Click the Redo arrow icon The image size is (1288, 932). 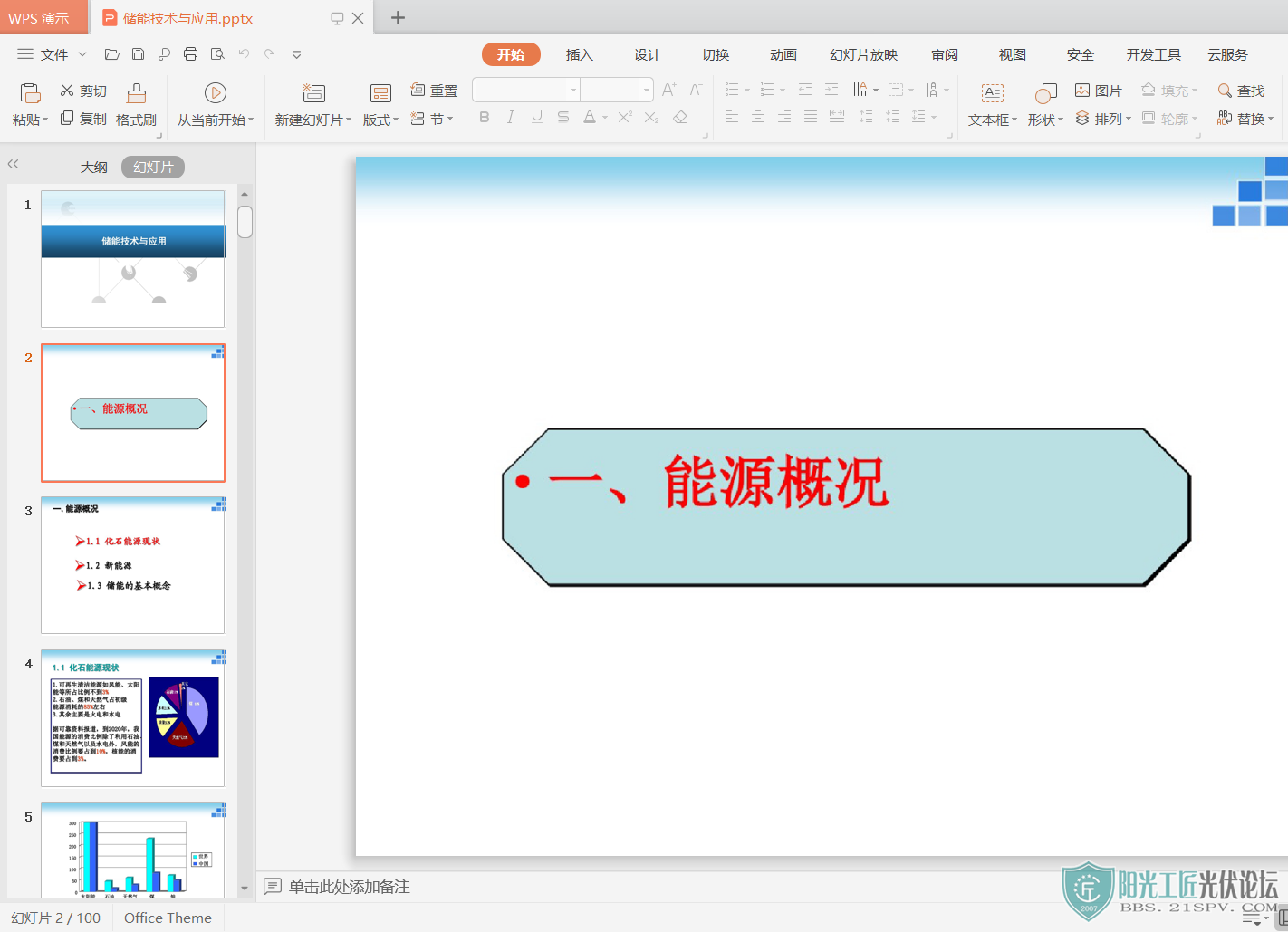(270, 54)
